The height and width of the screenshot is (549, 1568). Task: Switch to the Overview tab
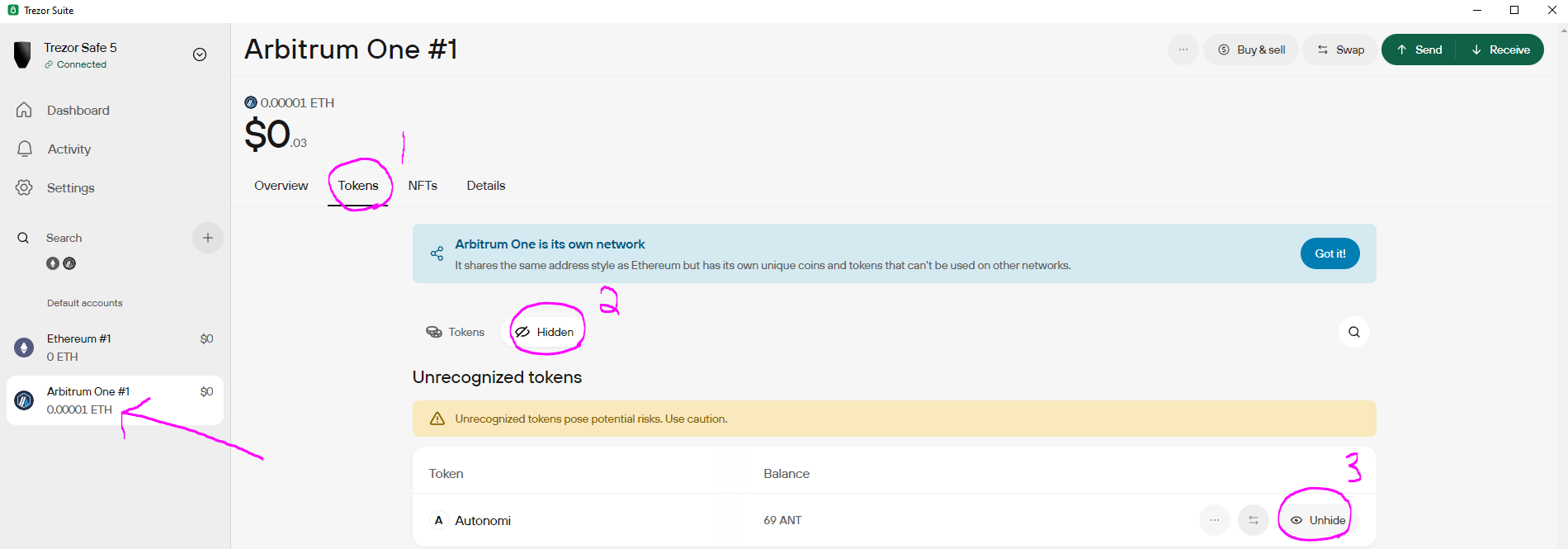[281, 186]
